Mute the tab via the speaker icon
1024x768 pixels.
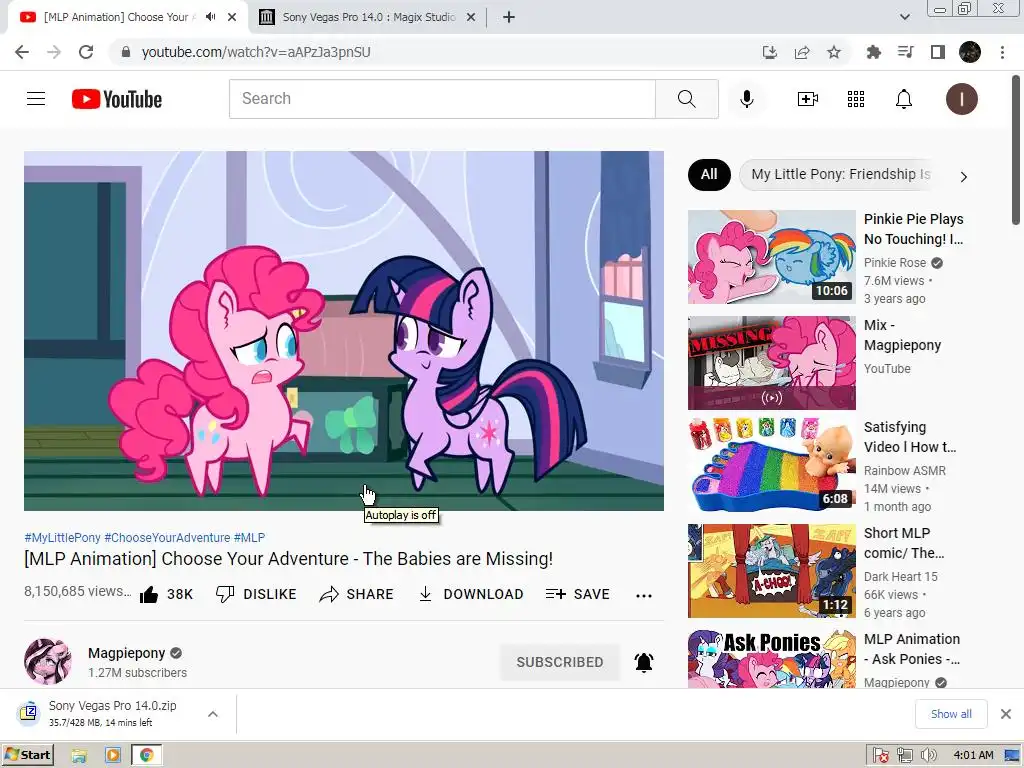point(210,17)
